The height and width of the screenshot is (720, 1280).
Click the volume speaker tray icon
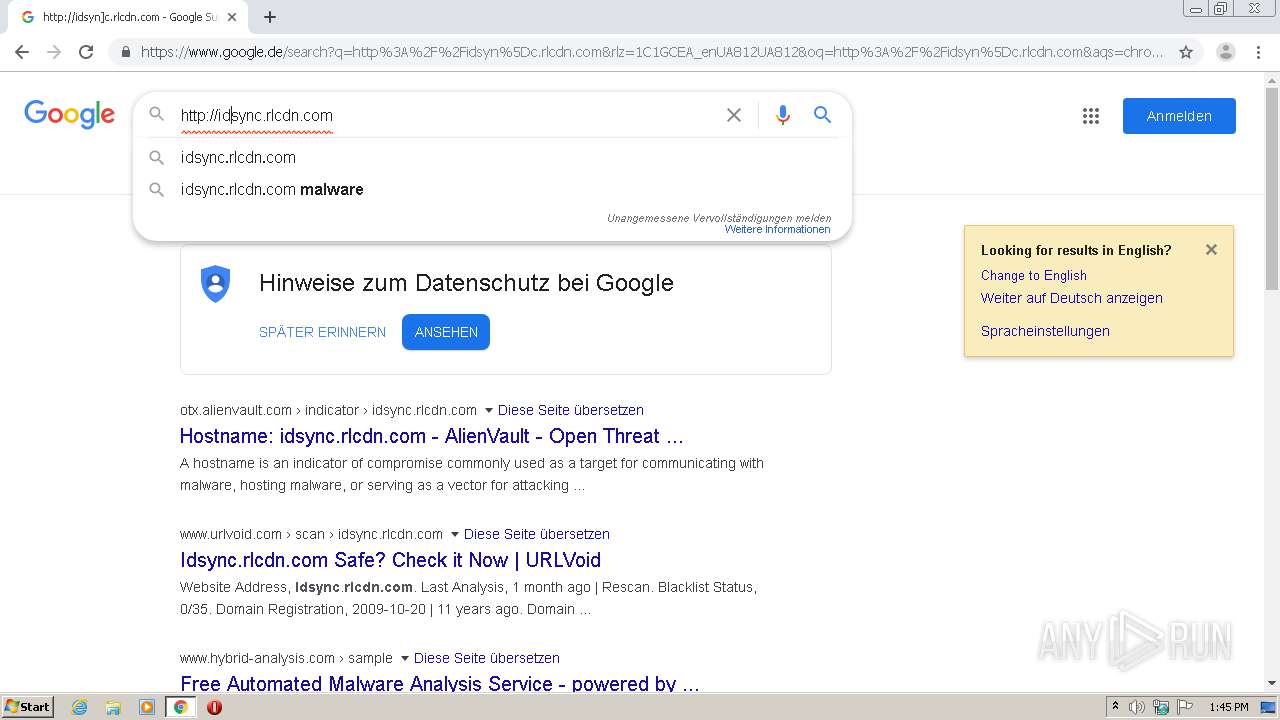[x=1137, y=707]
